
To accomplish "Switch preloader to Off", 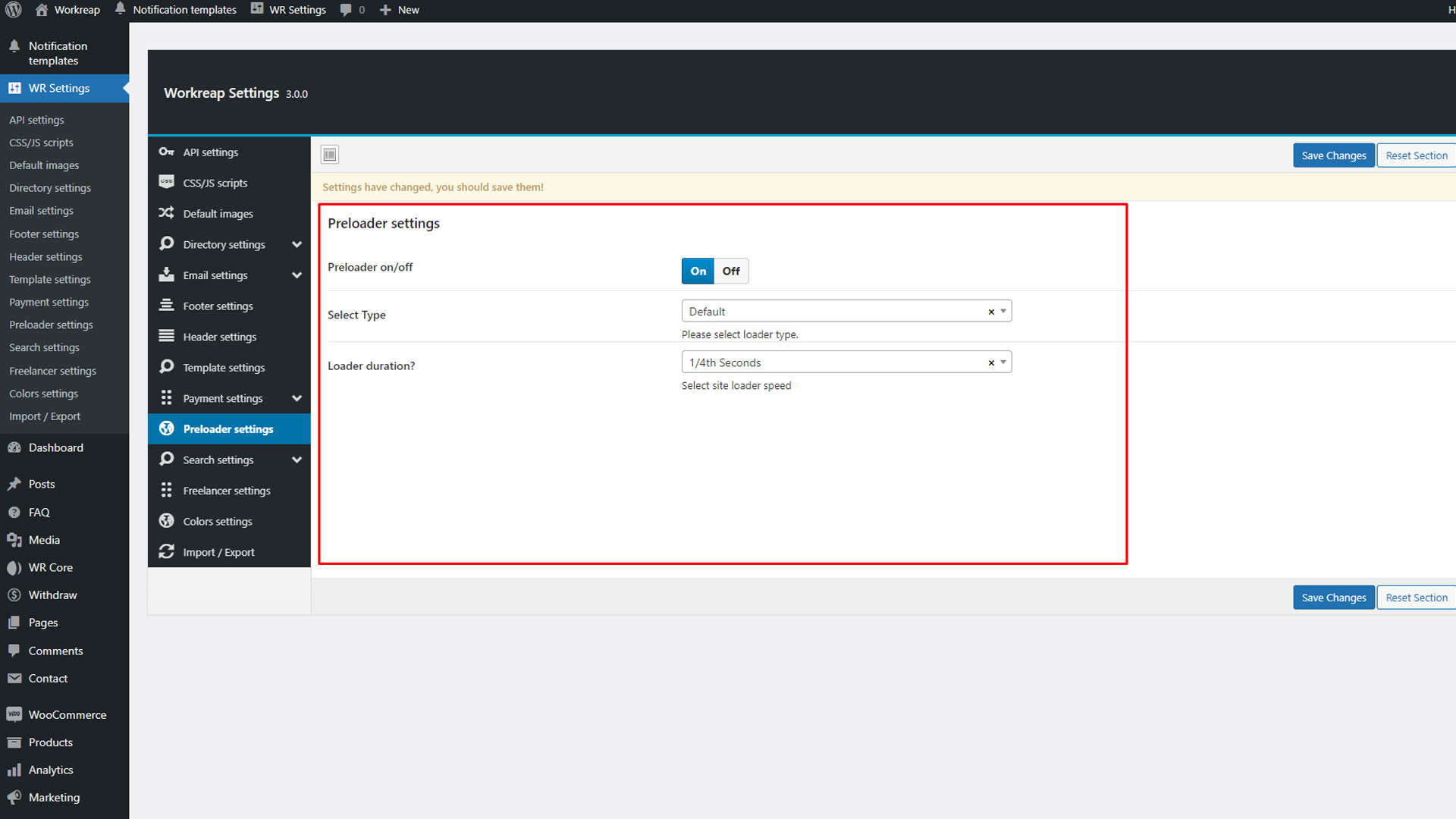I will point(730,271).
